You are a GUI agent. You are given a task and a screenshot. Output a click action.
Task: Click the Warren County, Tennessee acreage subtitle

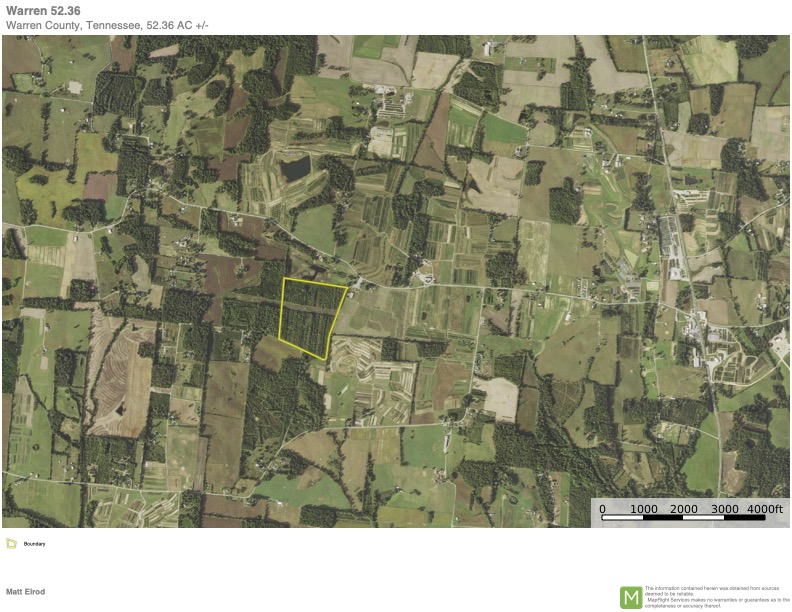[107, 24]
